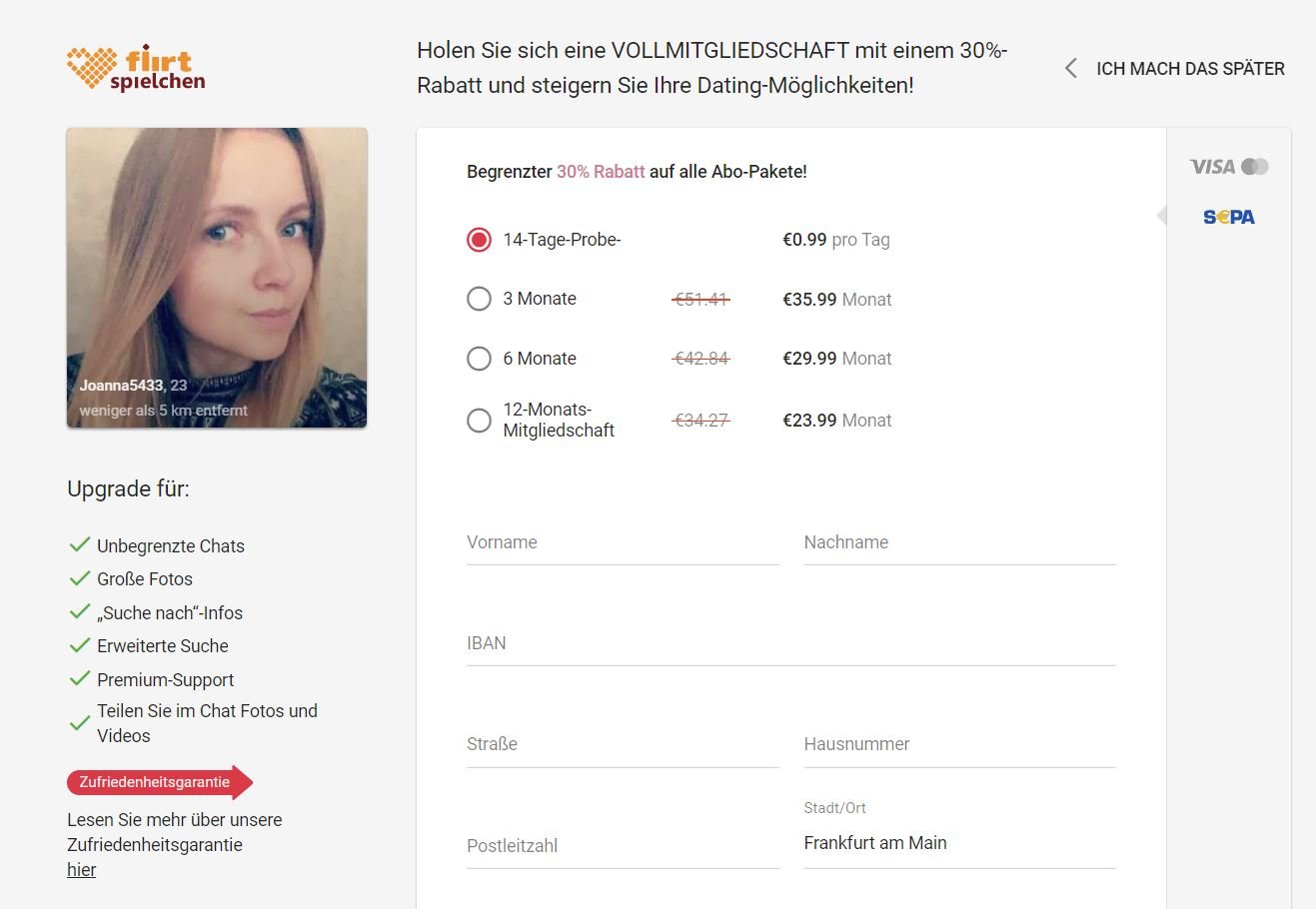Pick the 12-Monats-Mitgliedschaft radio button
Viewport: 1316px width, 909px height.
pos(480,421)
